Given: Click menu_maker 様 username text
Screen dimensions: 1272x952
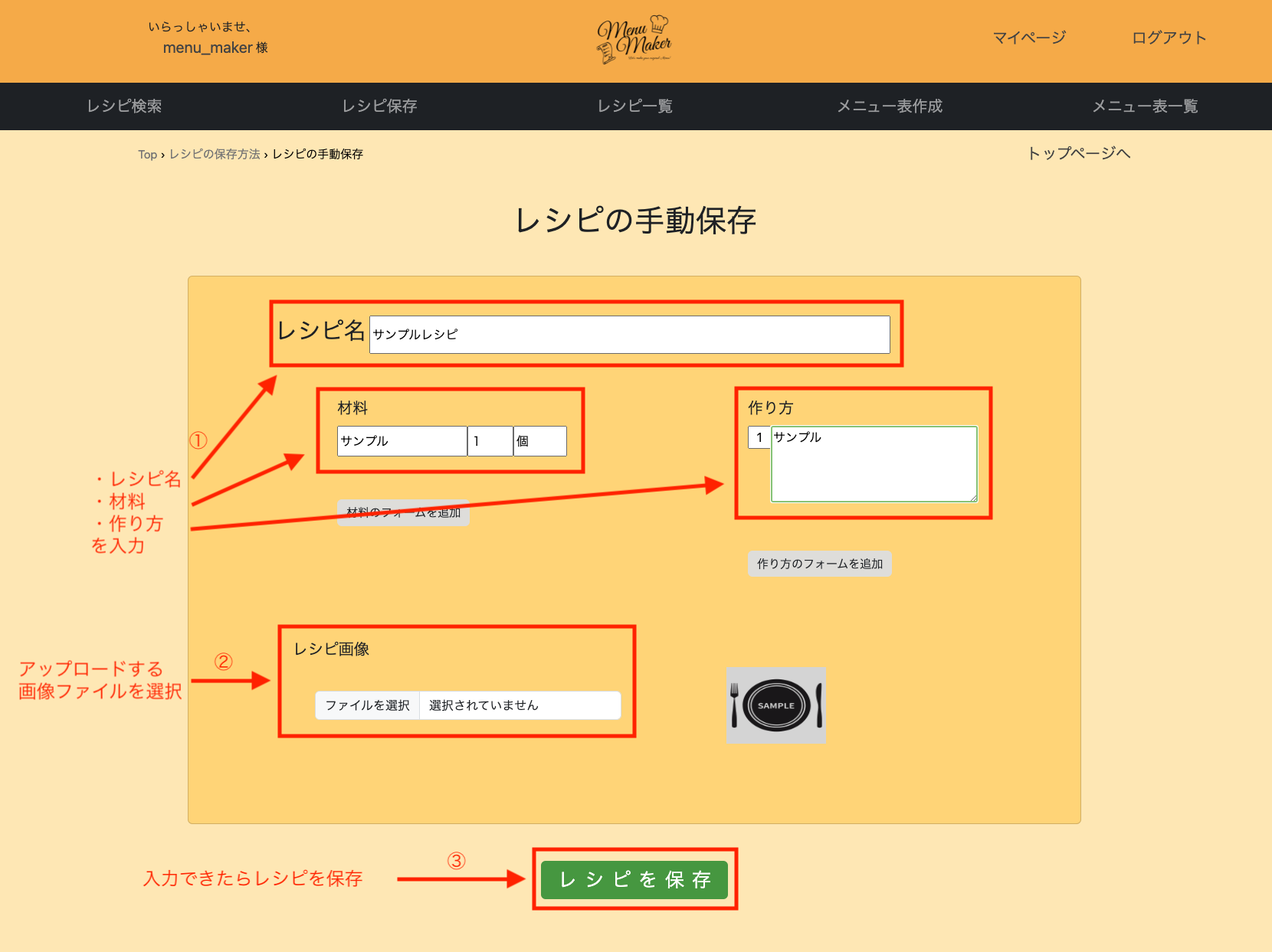Looking at the screenshot, I should tap(215, 47).
